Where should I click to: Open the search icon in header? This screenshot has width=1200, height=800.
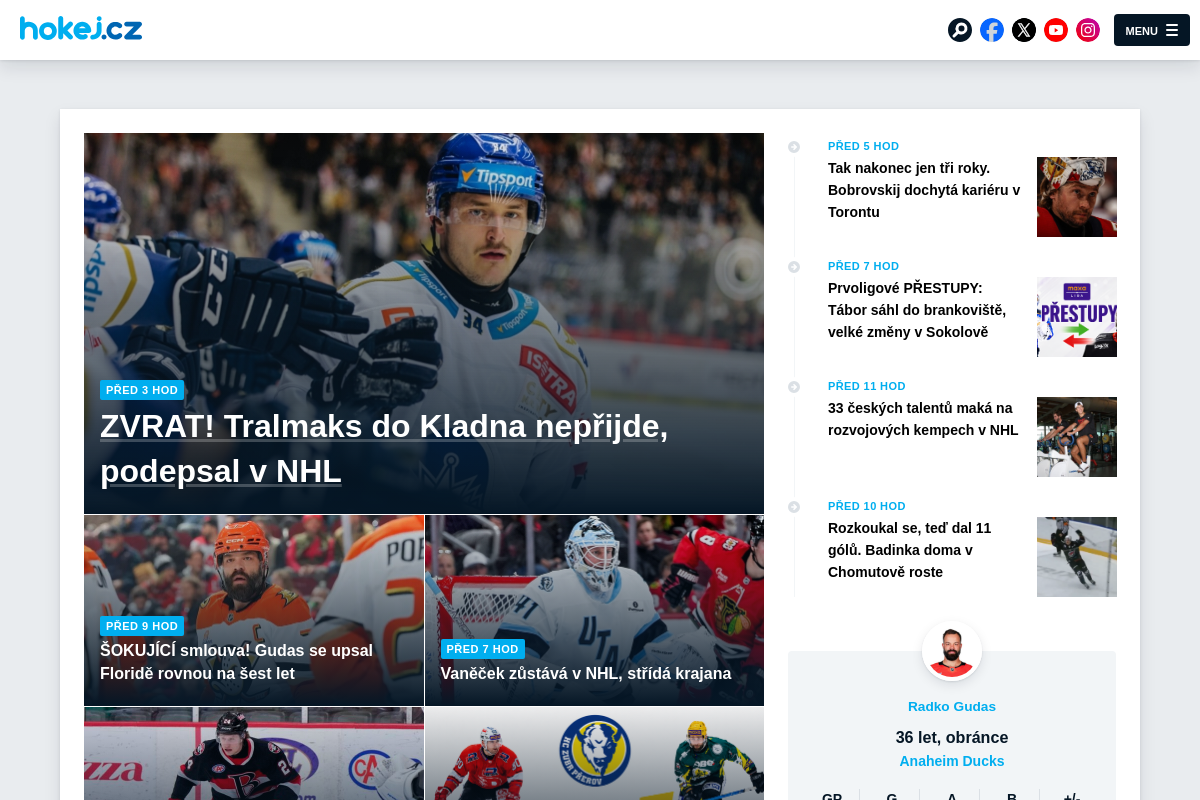click(x=960, y=30)
